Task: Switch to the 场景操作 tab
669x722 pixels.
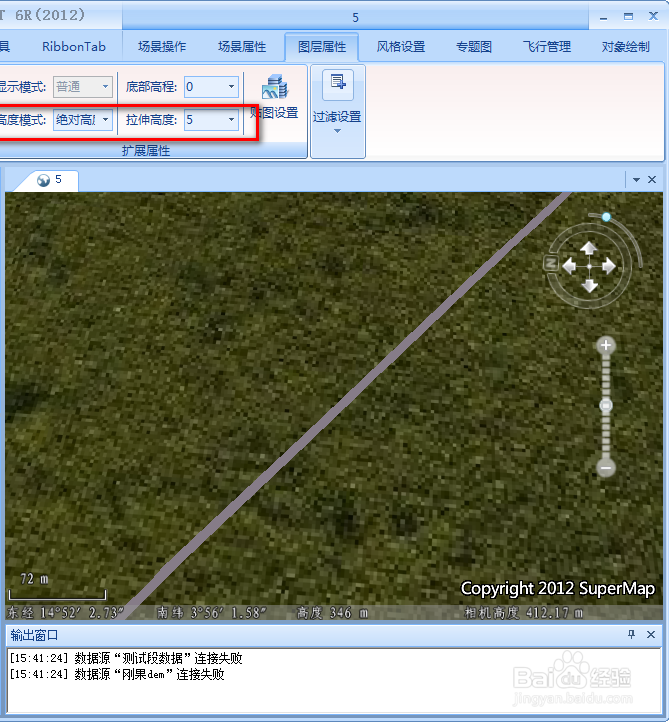Action: pyautogui.click(x=162, y=47)
